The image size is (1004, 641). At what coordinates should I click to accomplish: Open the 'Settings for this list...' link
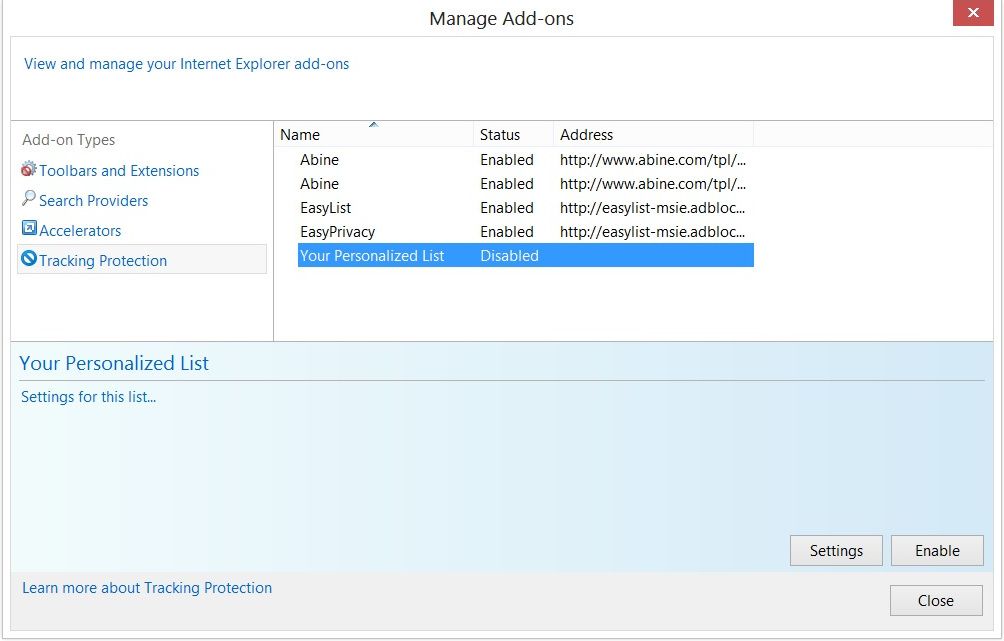click(89, 397)
